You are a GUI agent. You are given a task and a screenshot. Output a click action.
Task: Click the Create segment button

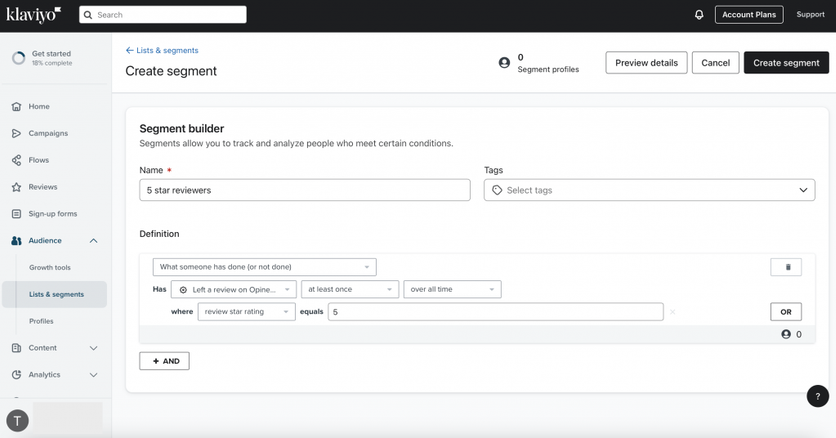tap(786, 63)
